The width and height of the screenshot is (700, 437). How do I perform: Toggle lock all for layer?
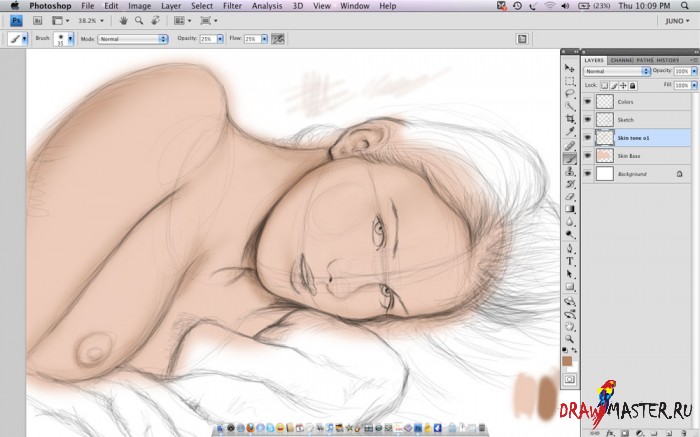(633, 85)
